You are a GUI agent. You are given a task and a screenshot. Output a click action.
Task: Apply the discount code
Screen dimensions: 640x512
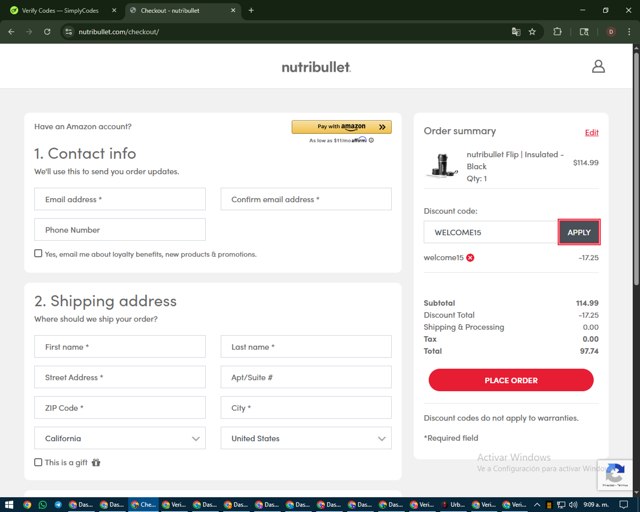(579, 232)
